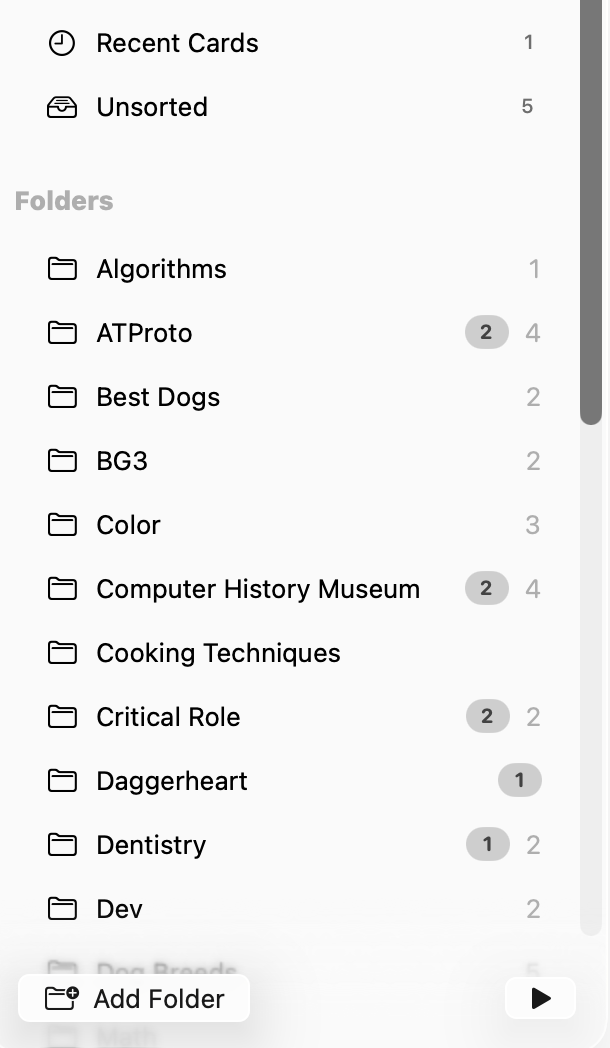
Task: Select the Computer History Museum folder
Action: (x=258, y=589)
